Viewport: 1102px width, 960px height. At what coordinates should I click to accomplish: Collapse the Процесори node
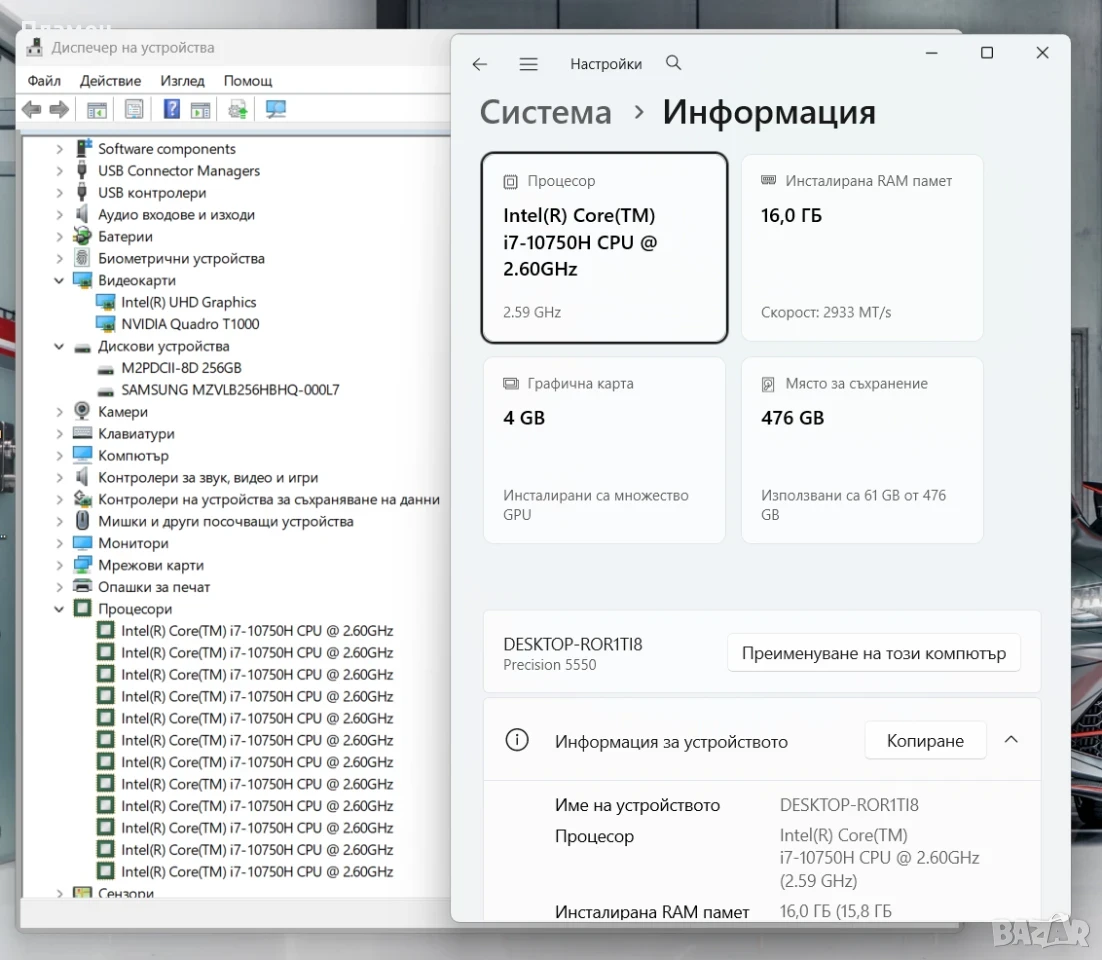[x=60, y=609]
